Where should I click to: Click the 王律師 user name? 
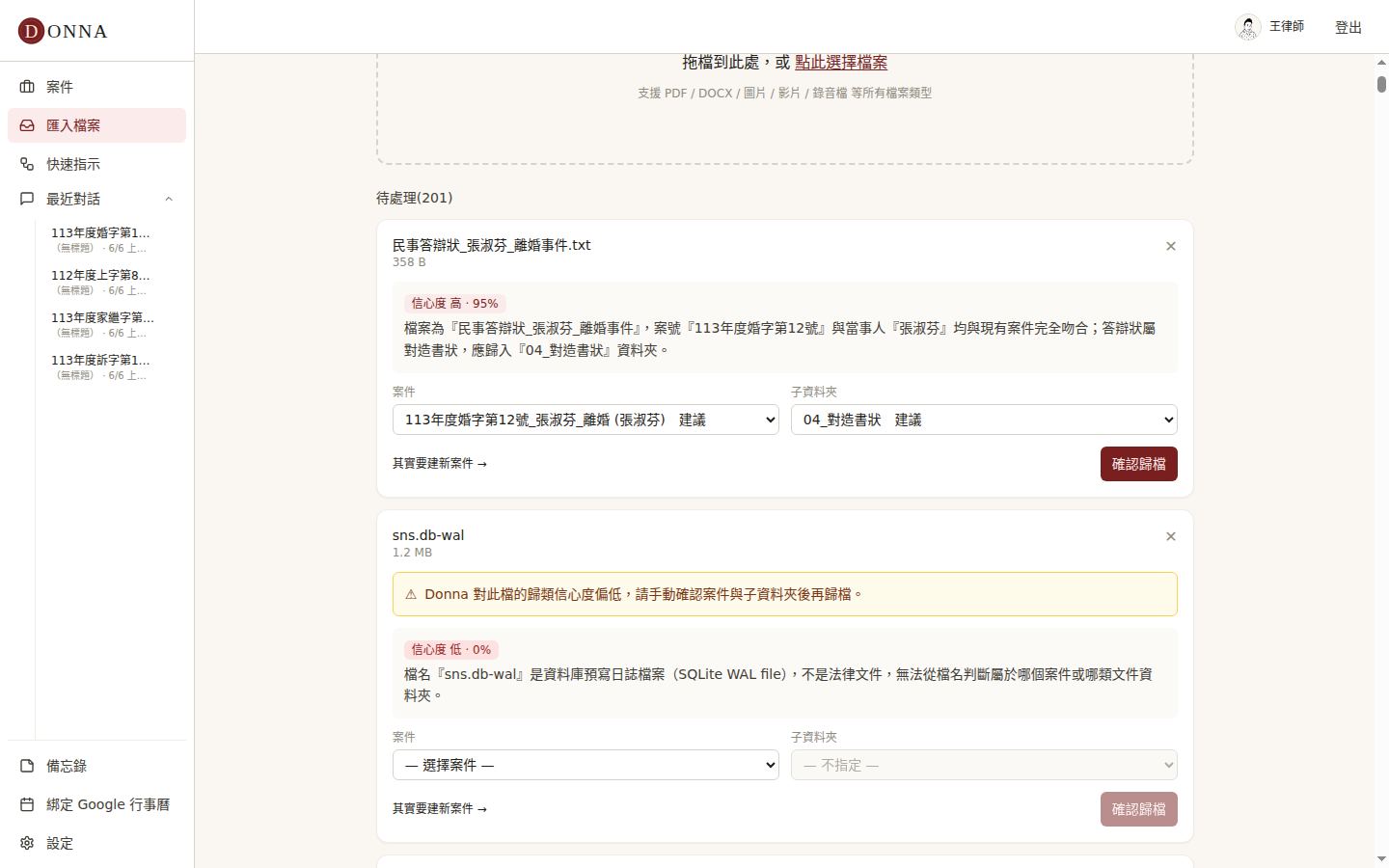(x=1287, y=27)
